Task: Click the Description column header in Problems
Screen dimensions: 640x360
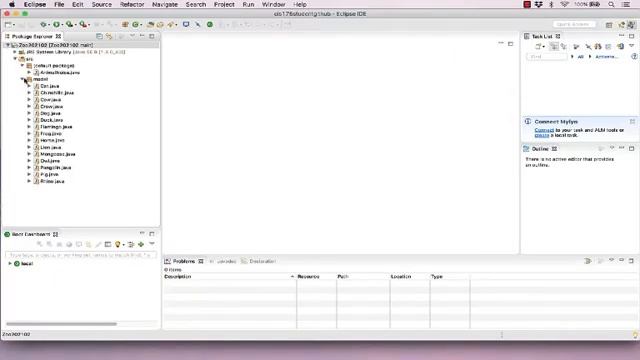Action: pos(229,277)
